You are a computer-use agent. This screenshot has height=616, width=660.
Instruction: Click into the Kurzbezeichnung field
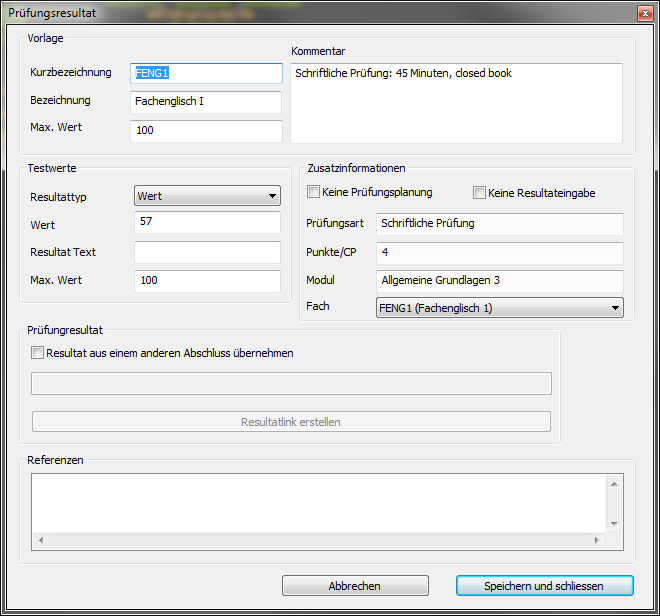(x=206, y=73)
